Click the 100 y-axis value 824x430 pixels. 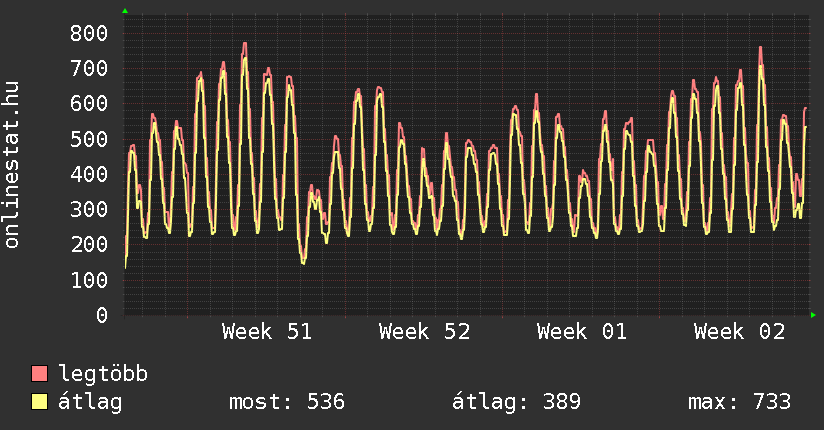(88, 280)
